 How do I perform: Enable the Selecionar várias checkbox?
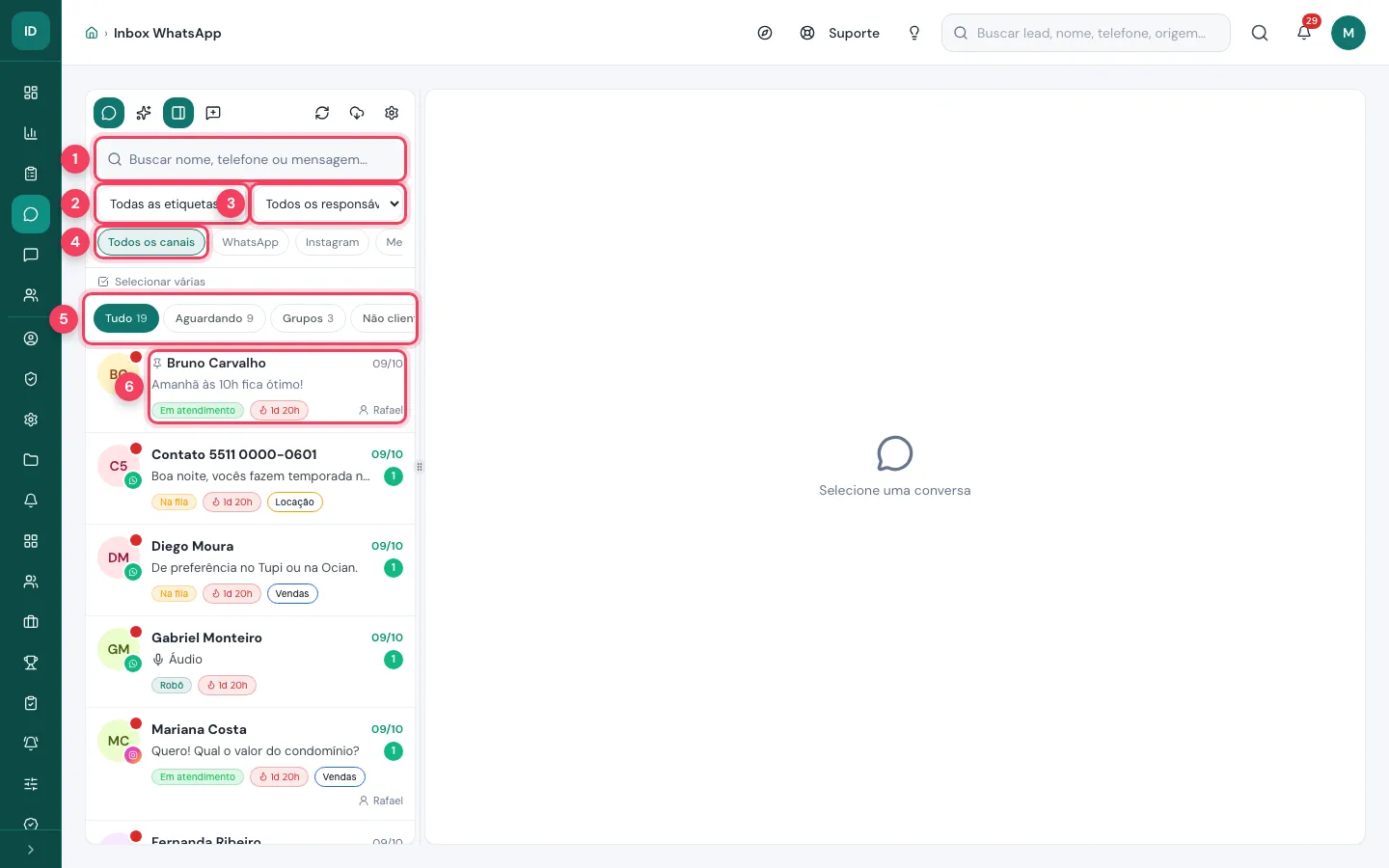pos(103,282)
